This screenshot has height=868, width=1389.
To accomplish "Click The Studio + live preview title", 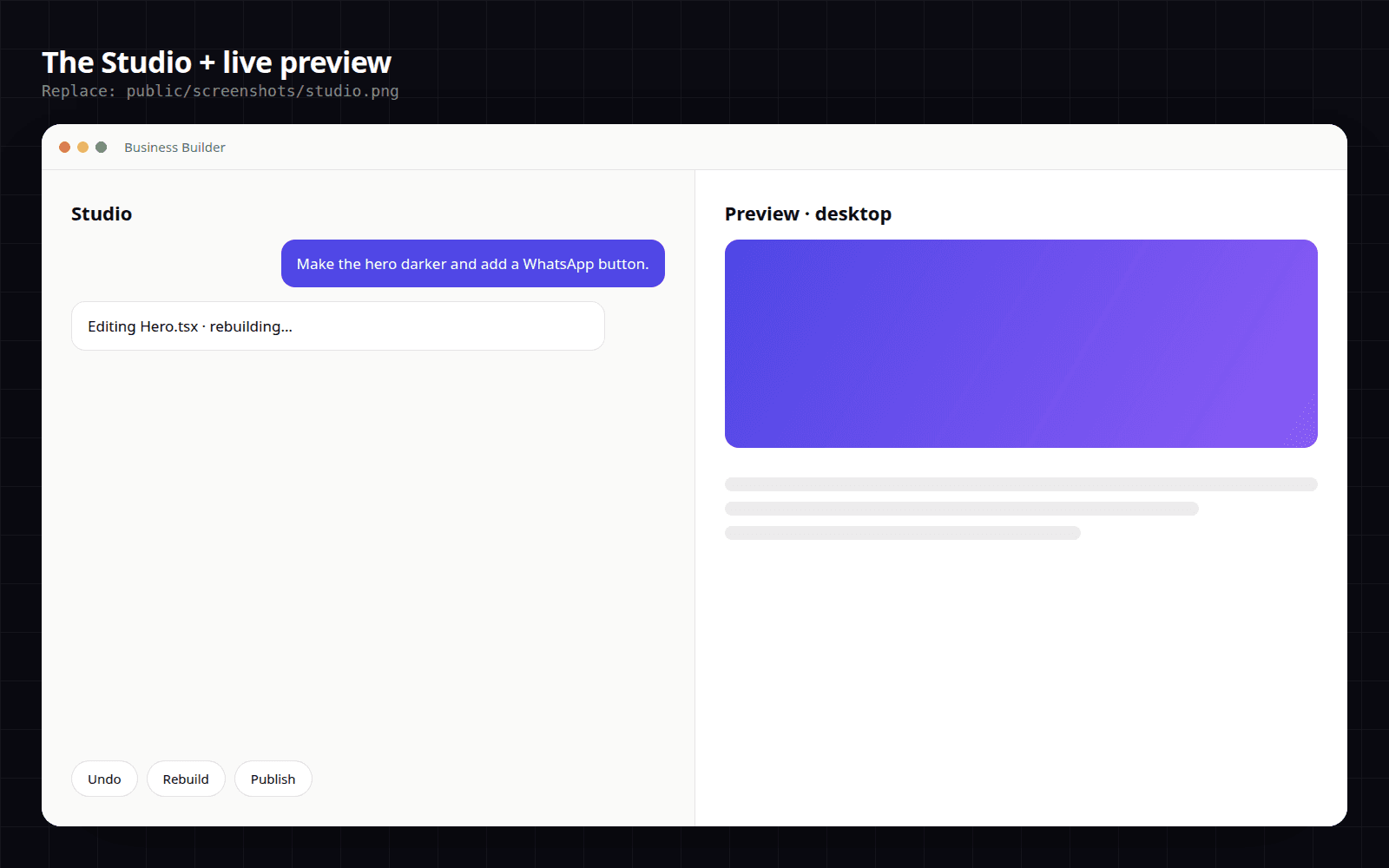I will tap(216, 62).
